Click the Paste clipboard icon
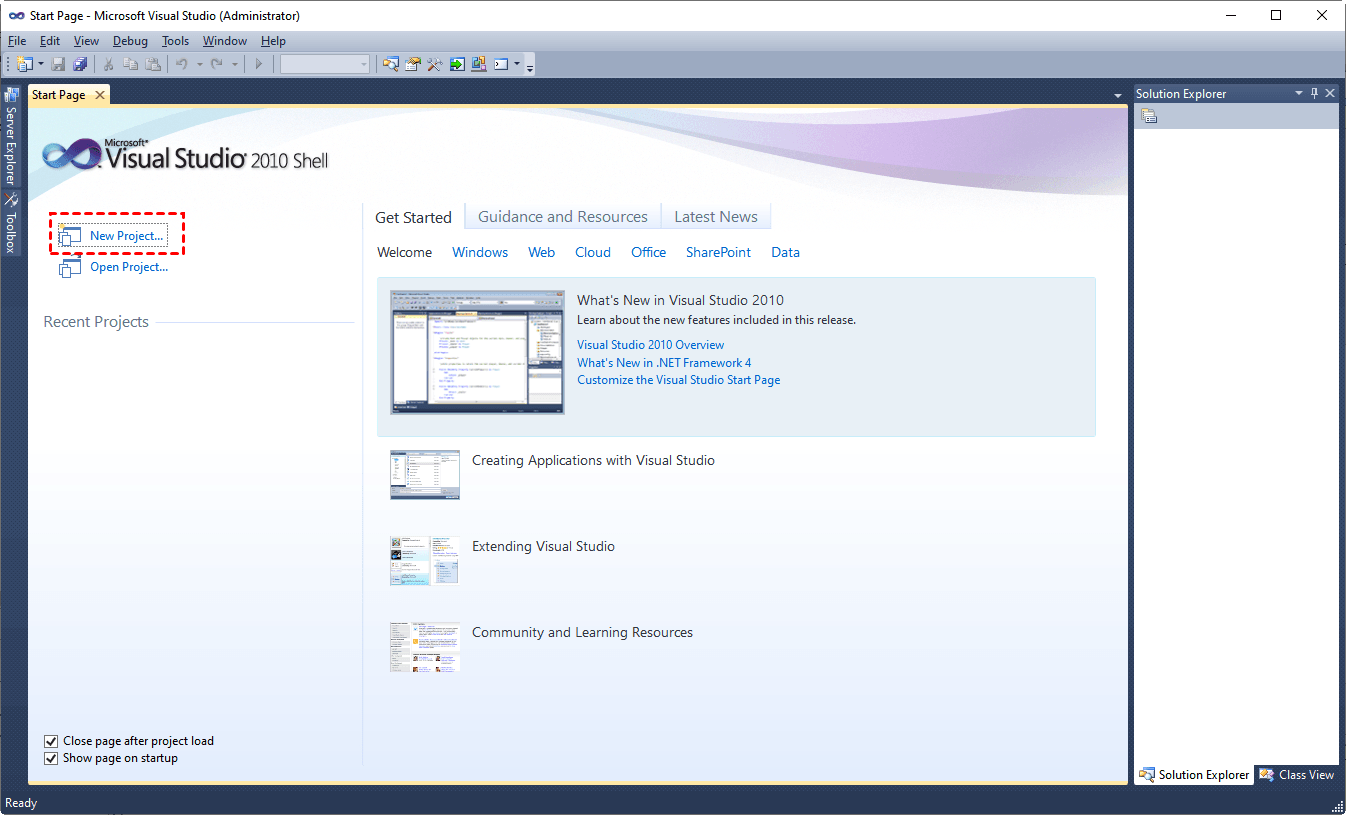The height and width of the screenshot is (815, 1346). coord(153,64)
